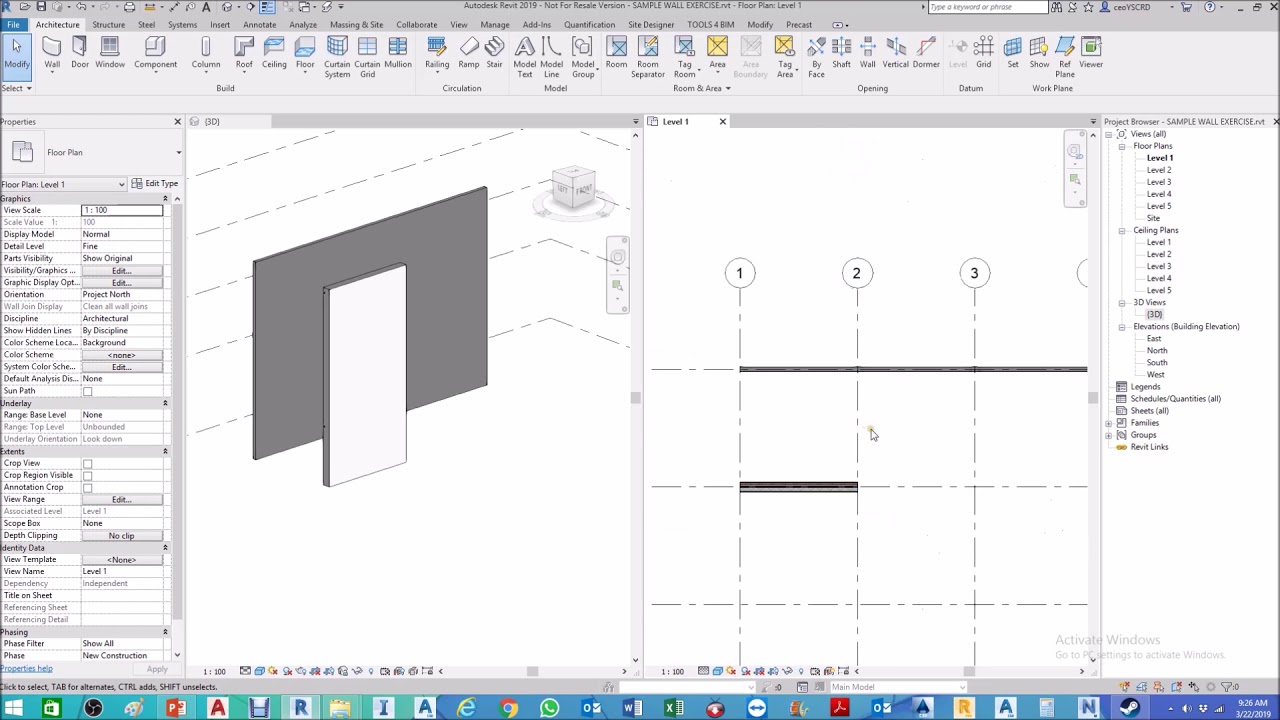Select the Column tool
Image resolution: width=1280 pixels, height=720 pixels.
[206, 53]
